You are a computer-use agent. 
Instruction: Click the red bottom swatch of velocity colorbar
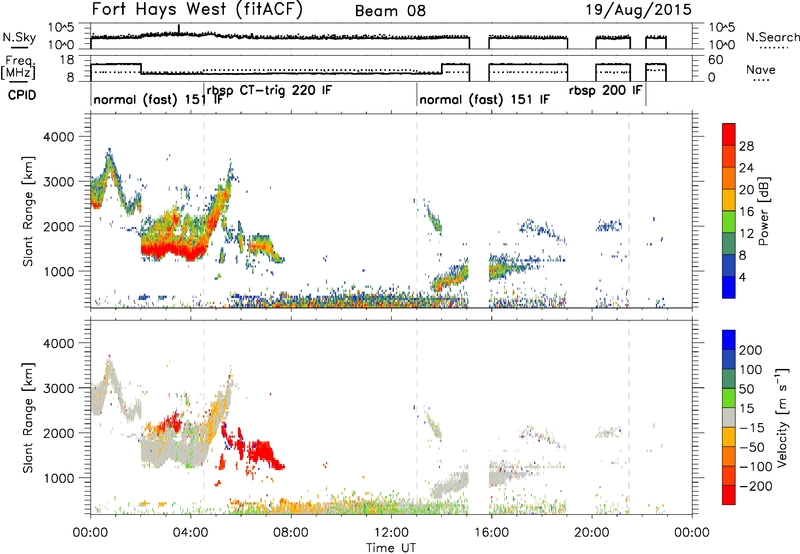[729, 495]
